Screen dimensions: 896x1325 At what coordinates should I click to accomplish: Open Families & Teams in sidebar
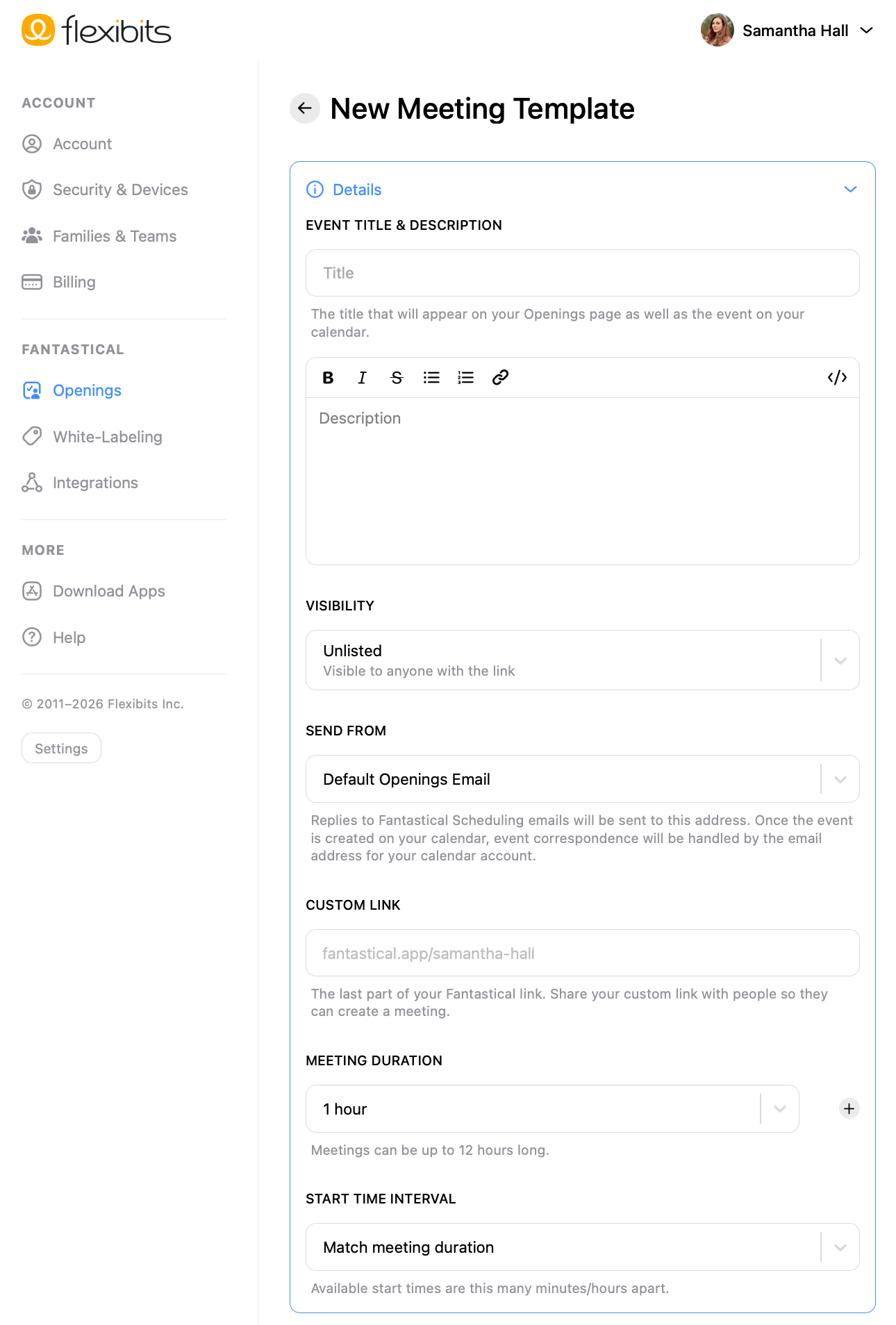coord(99,236)
